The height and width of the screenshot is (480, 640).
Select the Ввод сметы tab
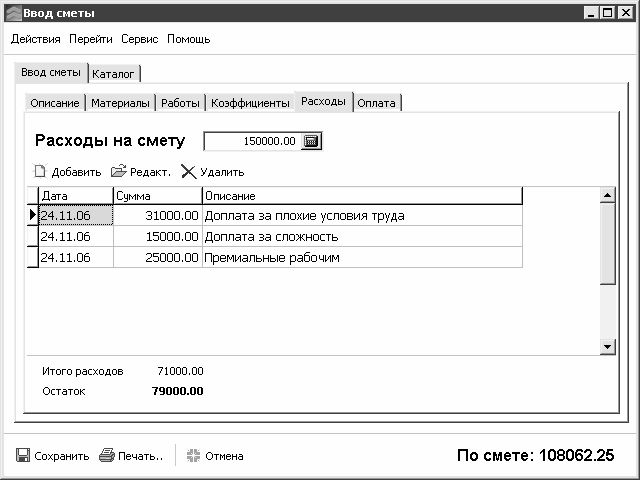pyautogui.click(x=51, y=73)
